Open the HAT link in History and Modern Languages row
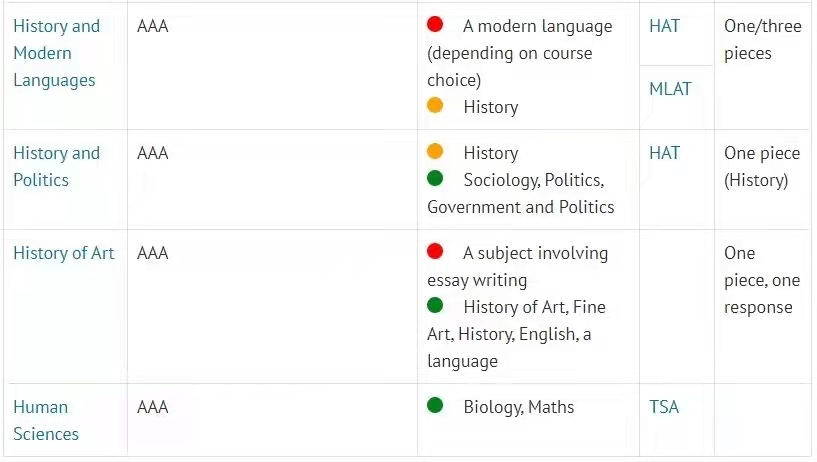The width and height of the screenshot is (817, 462). pyautogui.click(x=664, y=26)
